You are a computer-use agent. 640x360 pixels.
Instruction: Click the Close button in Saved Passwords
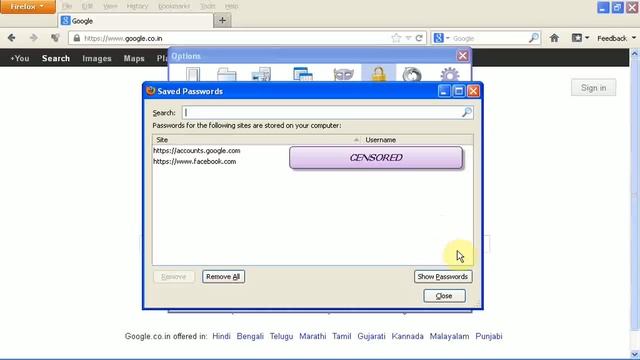point(444,296)
